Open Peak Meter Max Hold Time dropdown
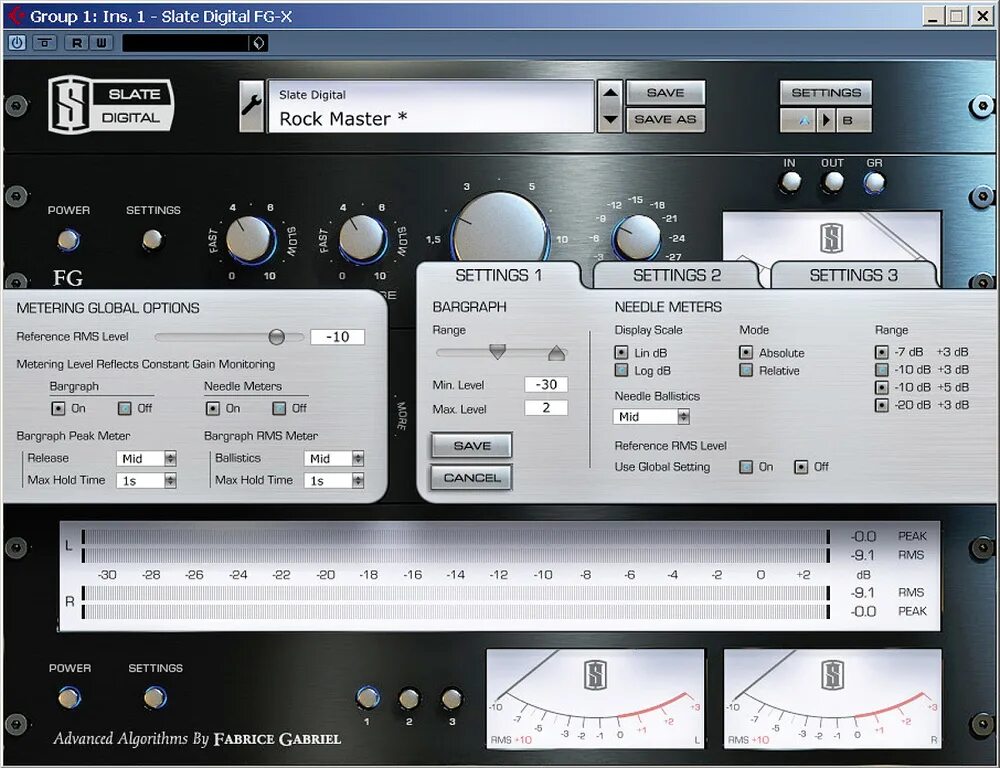The height and width of the screenshot is (768, 1000). click(x=146, y=481)
